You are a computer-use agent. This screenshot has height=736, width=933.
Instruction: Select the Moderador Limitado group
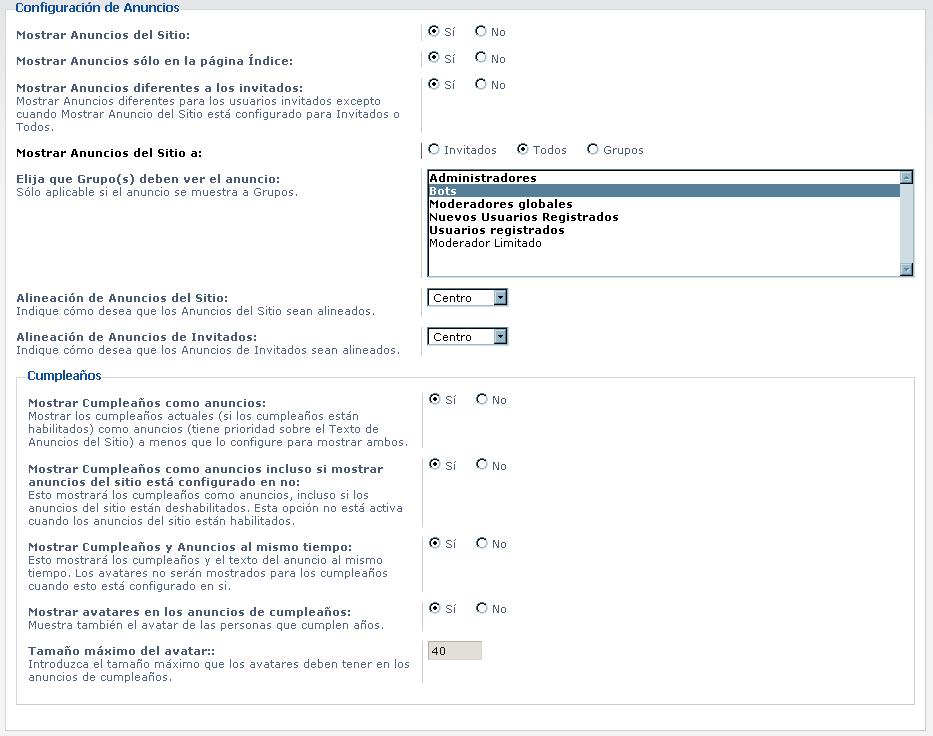(x=500, y=242)
